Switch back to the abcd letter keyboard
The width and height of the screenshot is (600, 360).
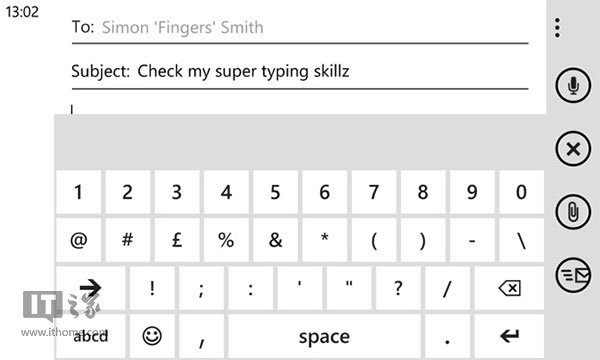91,336
